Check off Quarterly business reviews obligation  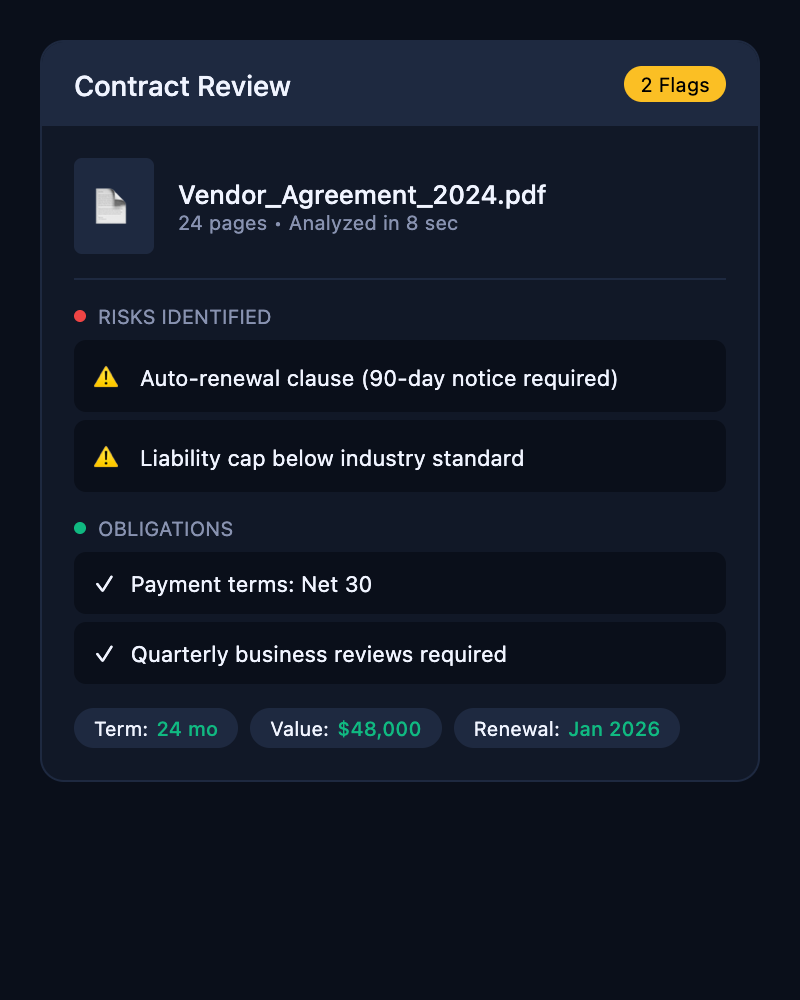[400, 653]
